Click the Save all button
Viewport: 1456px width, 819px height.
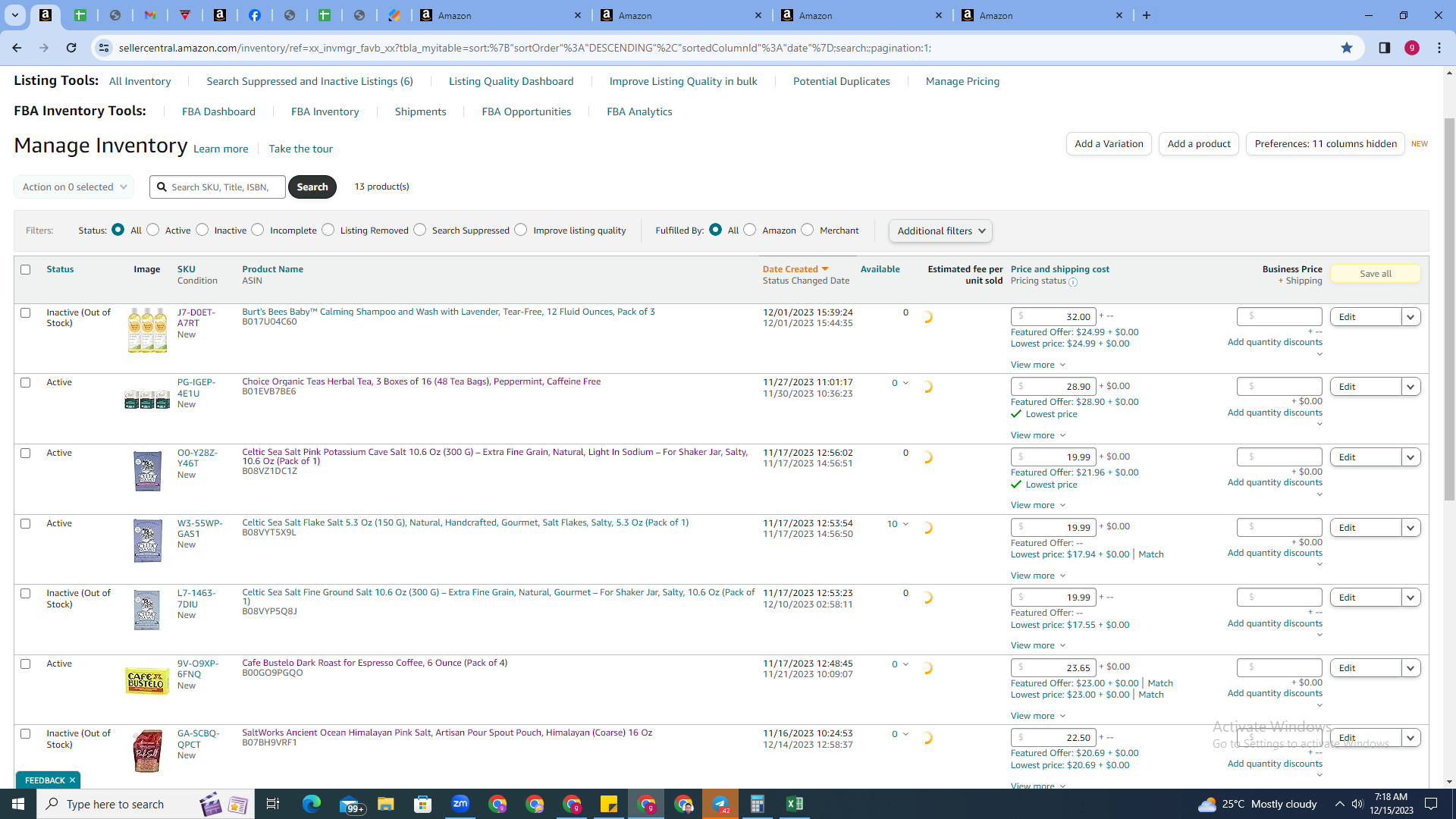1375,274
